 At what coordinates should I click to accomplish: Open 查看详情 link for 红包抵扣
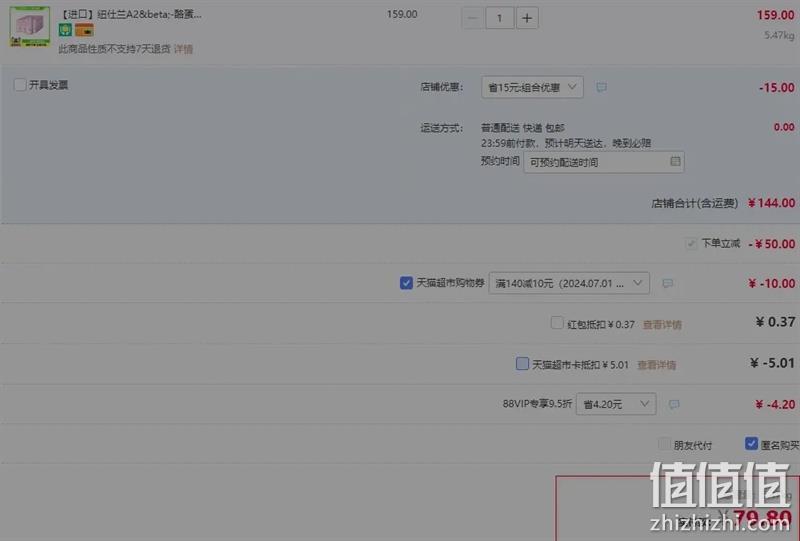[x=662, y=325]
